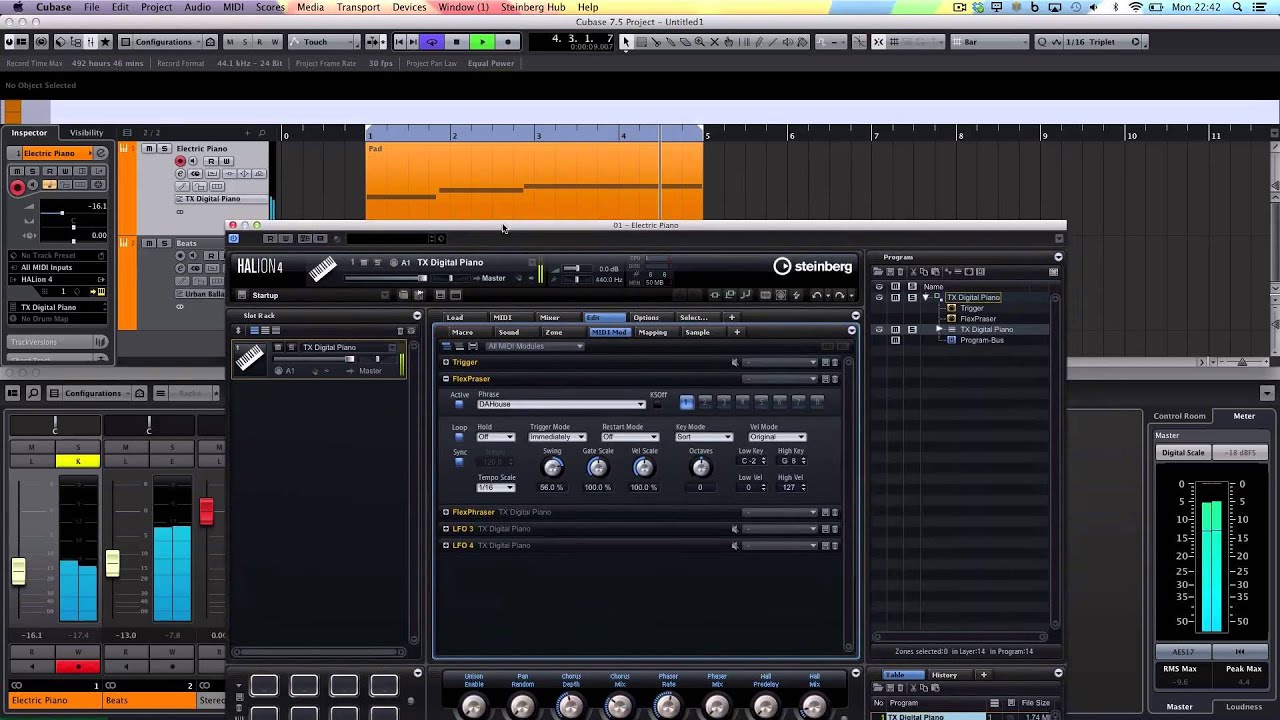This screenshot has width=1280, height=720.
Task: Open the Restart Mode dropdown
Action: click(629, 437)
